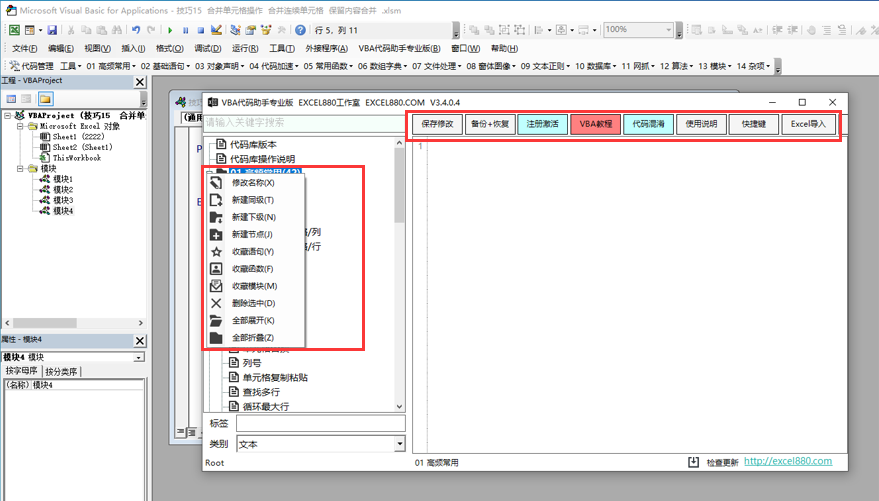Choose 新建下级(N) from the context menu
Screen dimensions: 879x501
(256, 217)
